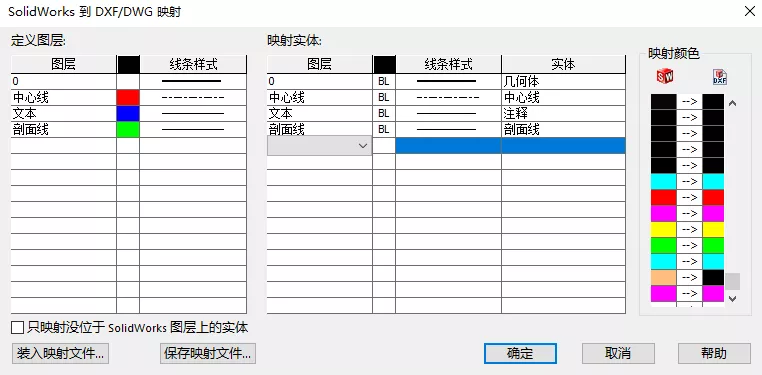Click 线条样式 column header in 定义图层 table
Screen dimensions: 762x375
193,64
